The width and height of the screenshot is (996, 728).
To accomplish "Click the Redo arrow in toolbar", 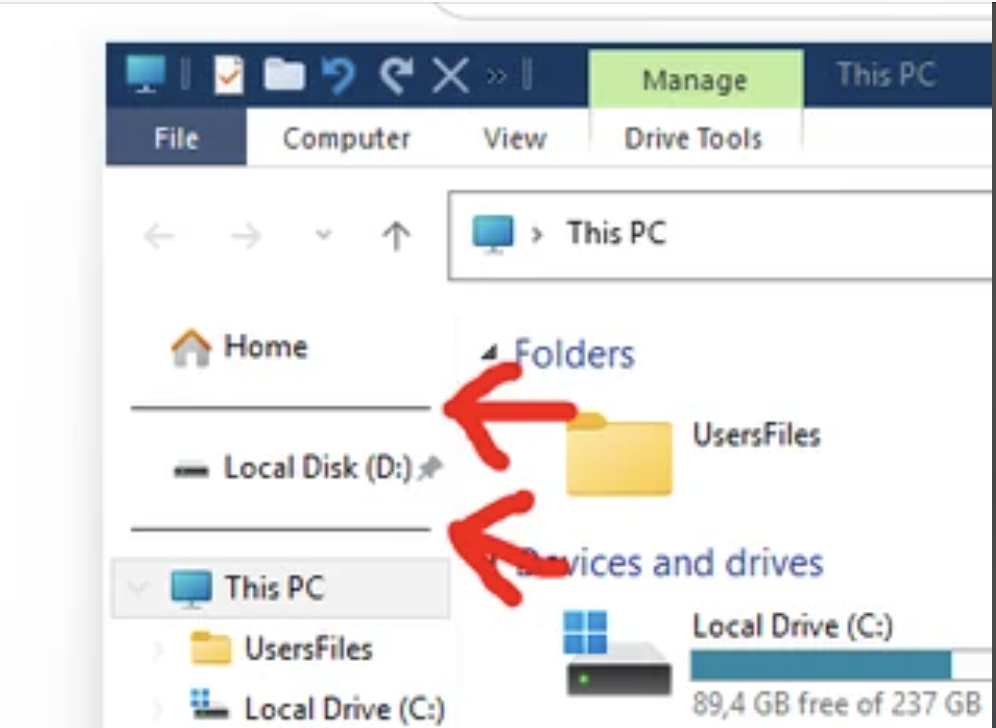I will pos(396,75).
